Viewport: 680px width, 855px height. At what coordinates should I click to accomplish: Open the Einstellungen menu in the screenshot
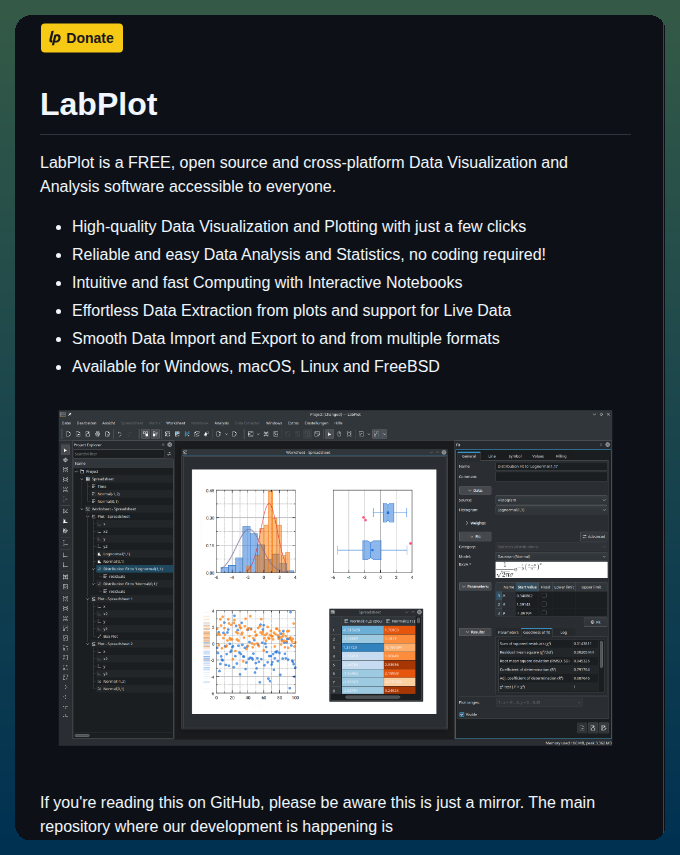316,423
